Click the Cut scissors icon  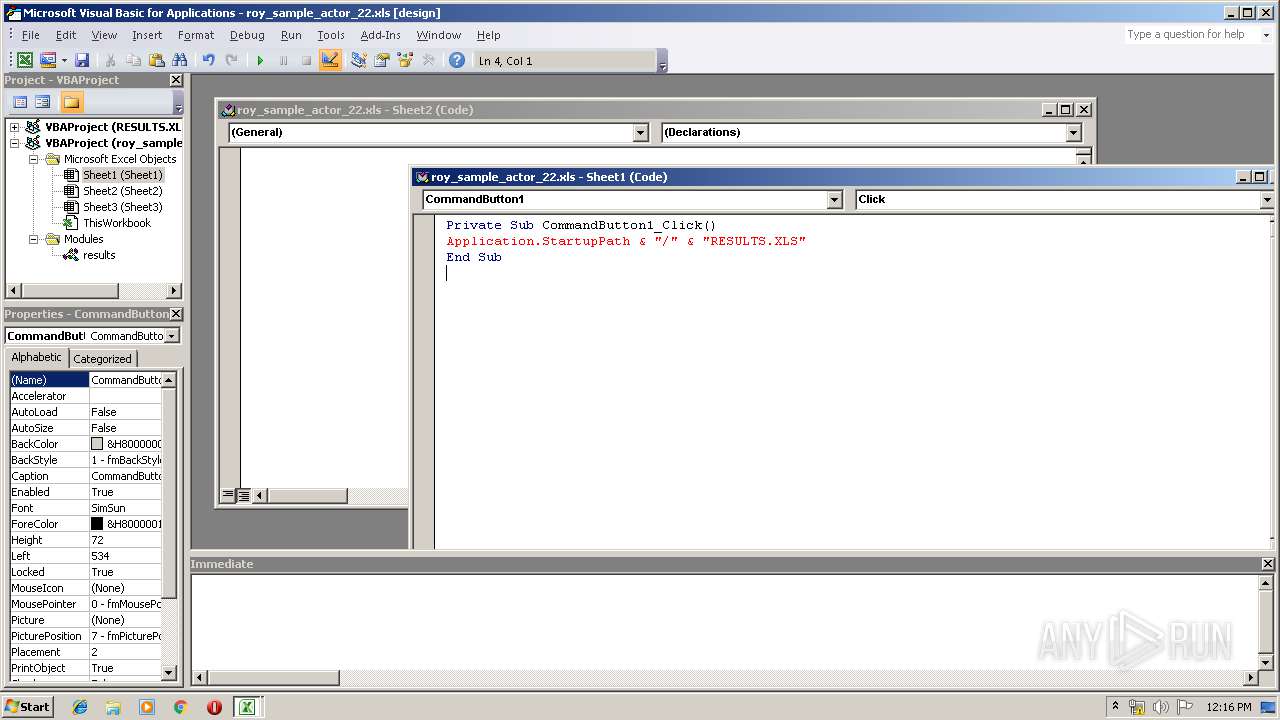(110, 61)
